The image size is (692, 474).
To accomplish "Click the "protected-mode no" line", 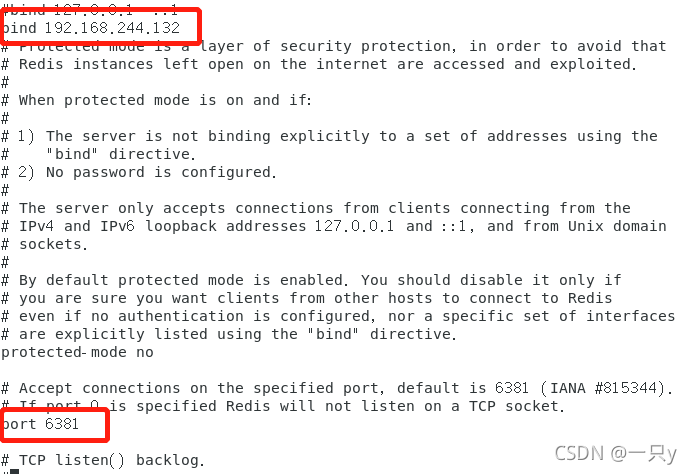I will click(x=78, y=352).
